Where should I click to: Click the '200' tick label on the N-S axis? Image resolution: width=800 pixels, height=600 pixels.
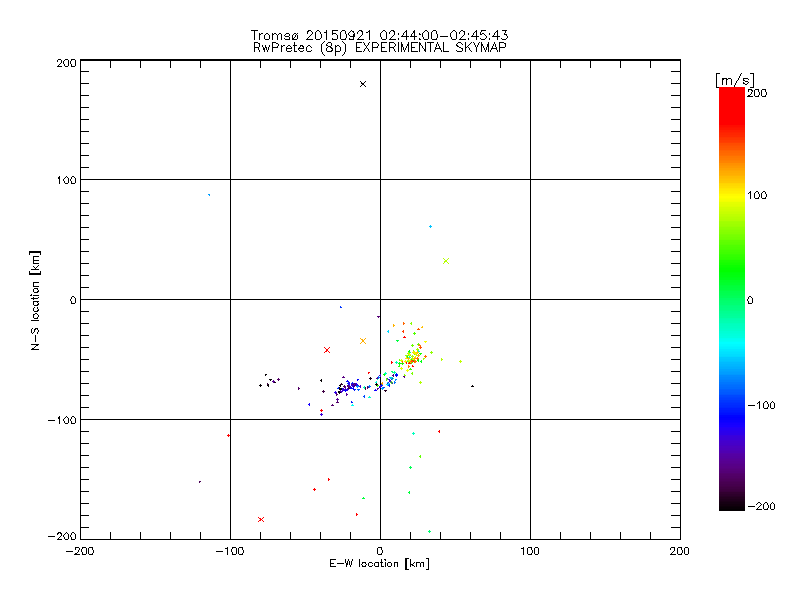coord(66,63)
